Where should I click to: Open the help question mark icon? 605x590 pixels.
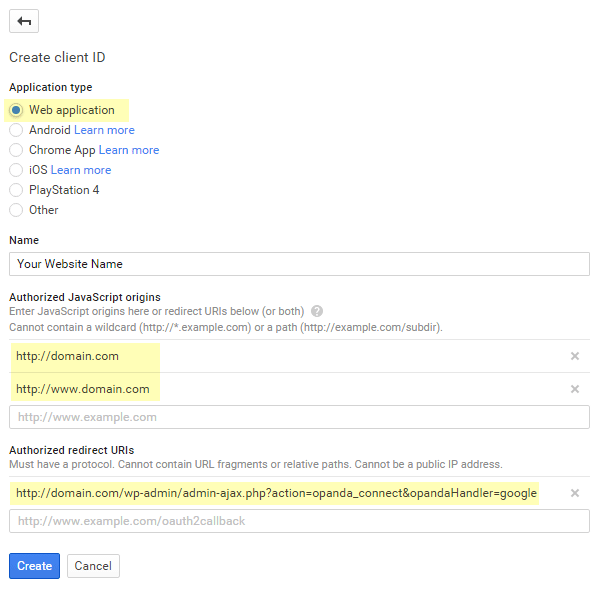(317, 311)
